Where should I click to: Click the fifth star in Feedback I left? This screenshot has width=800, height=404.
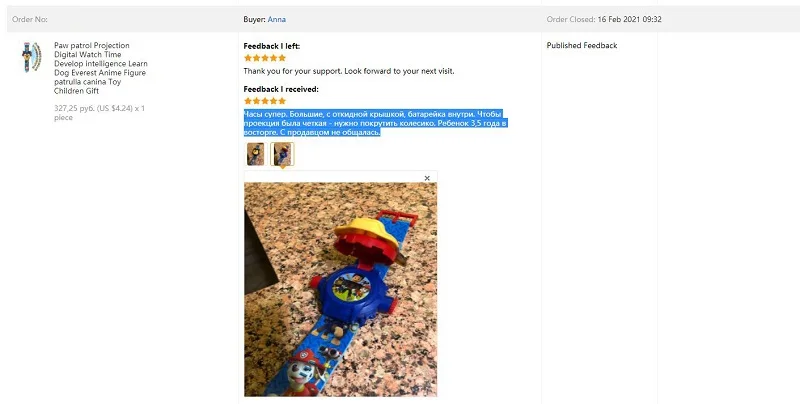282,58
